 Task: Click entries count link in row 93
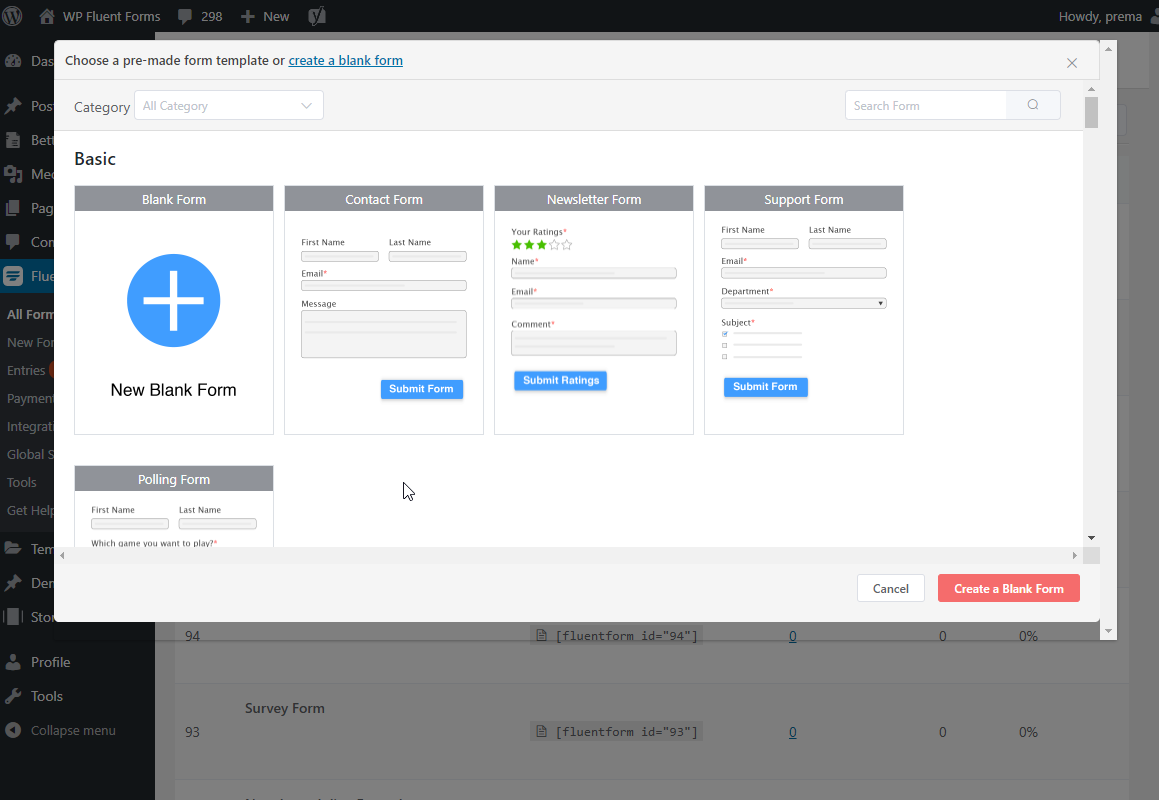792,732
